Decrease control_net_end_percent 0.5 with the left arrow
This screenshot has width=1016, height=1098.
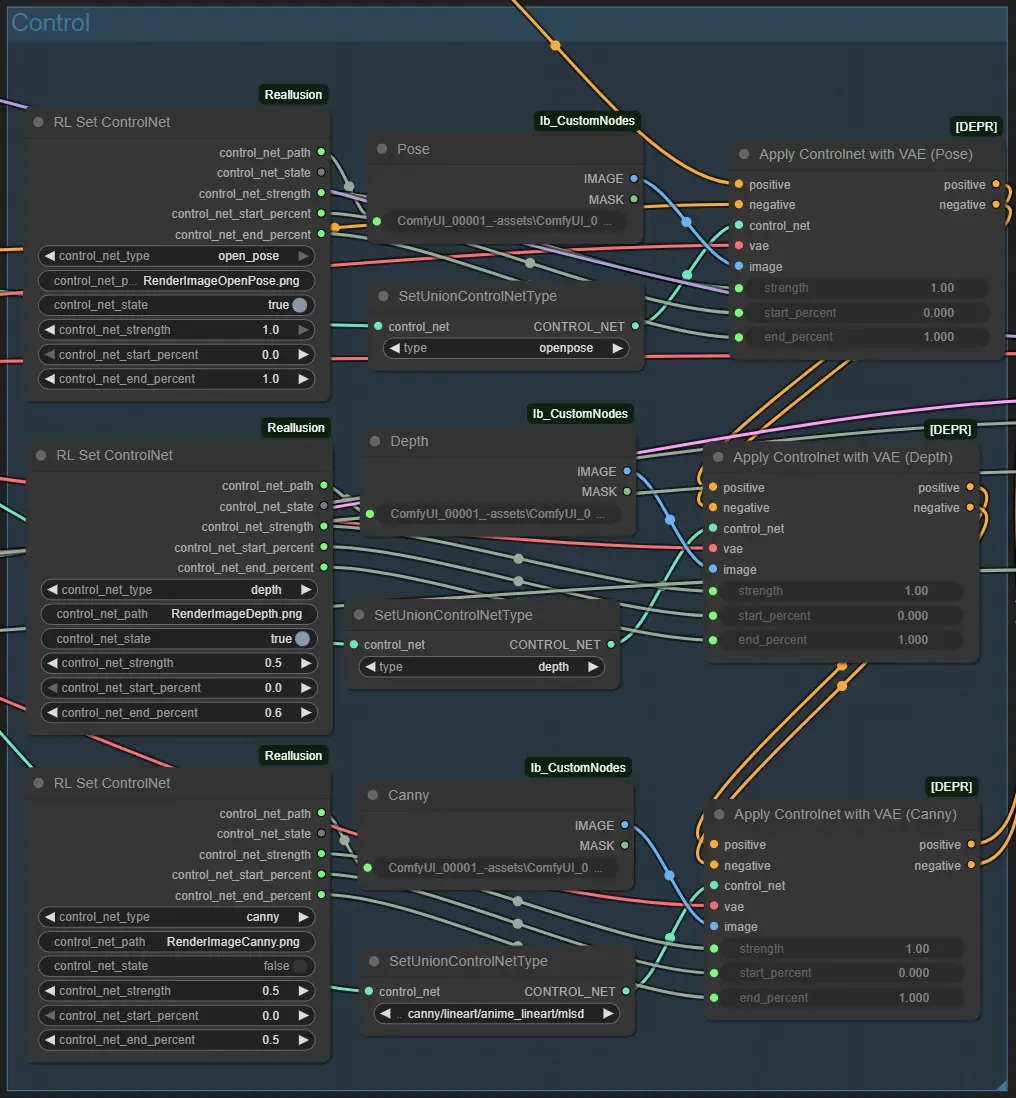[49, 1040]
